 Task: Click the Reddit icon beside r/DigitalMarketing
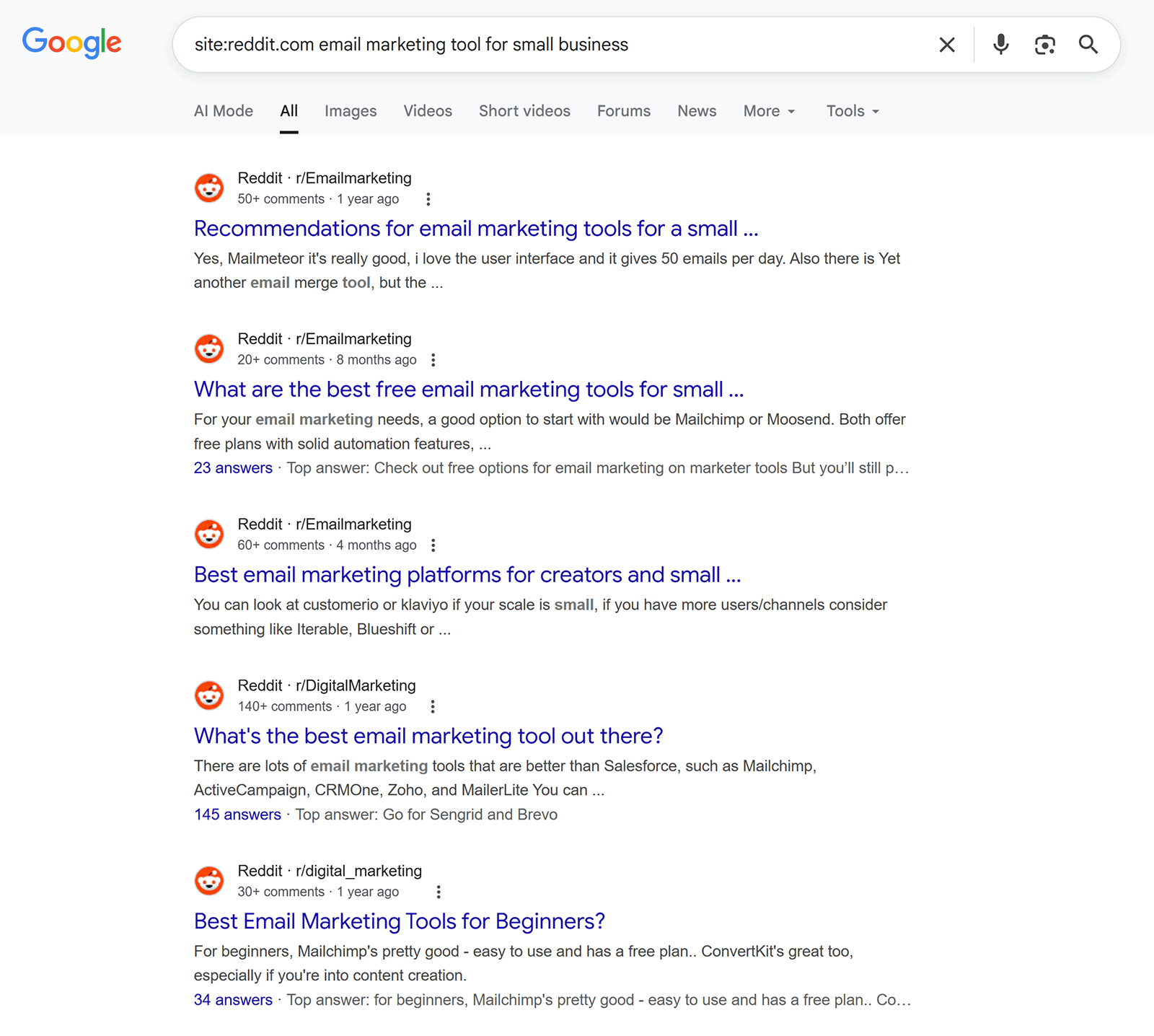208,695
